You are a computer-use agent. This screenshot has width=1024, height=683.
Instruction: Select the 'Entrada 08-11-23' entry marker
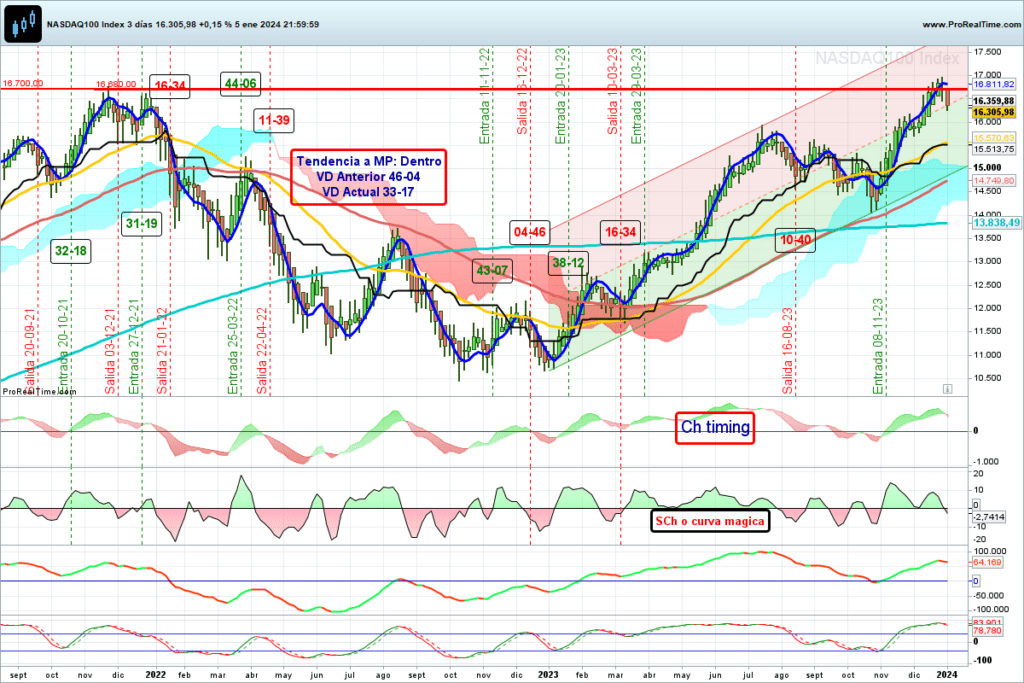(878, 347)
